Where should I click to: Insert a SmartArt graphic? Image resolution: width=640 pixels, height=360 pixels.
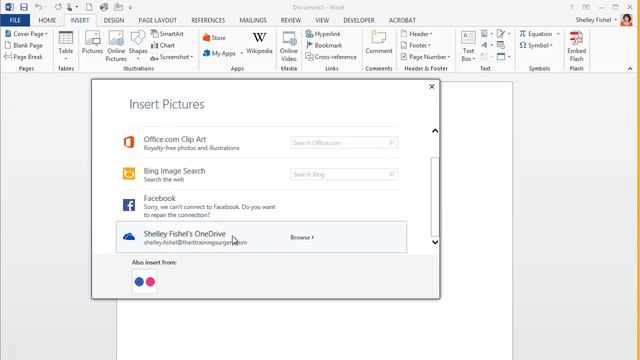tap(167, 34)
